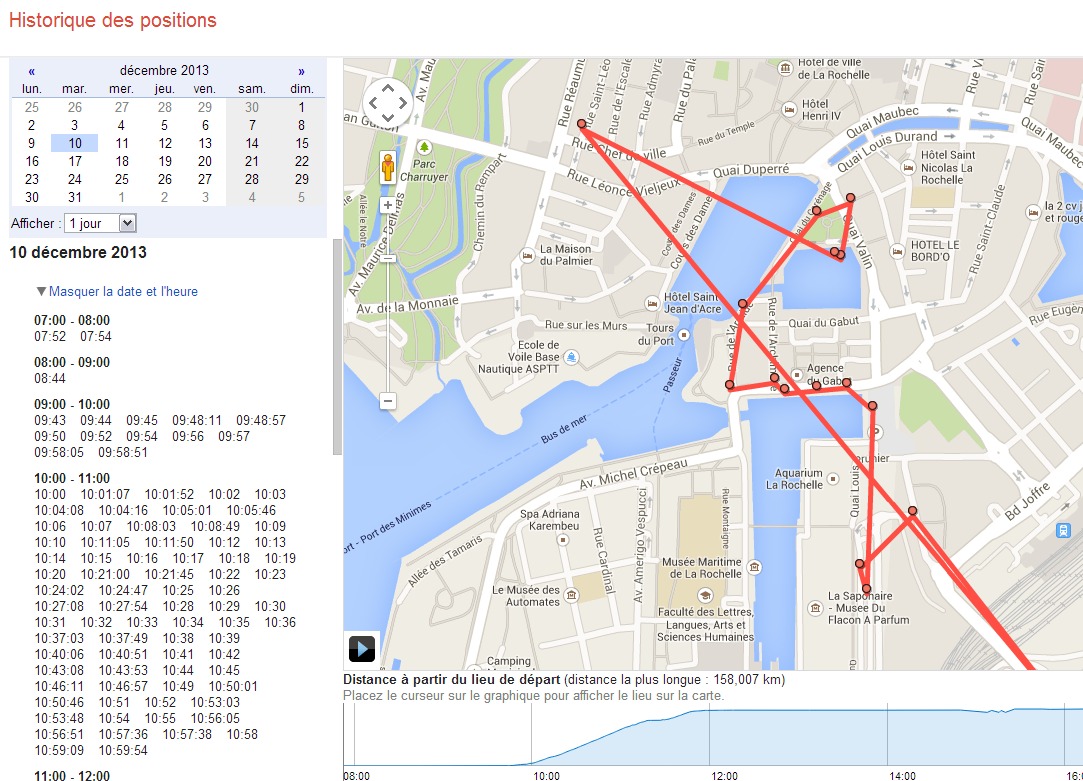Click the Tours du Port marker icon

(x=684, y=335)
